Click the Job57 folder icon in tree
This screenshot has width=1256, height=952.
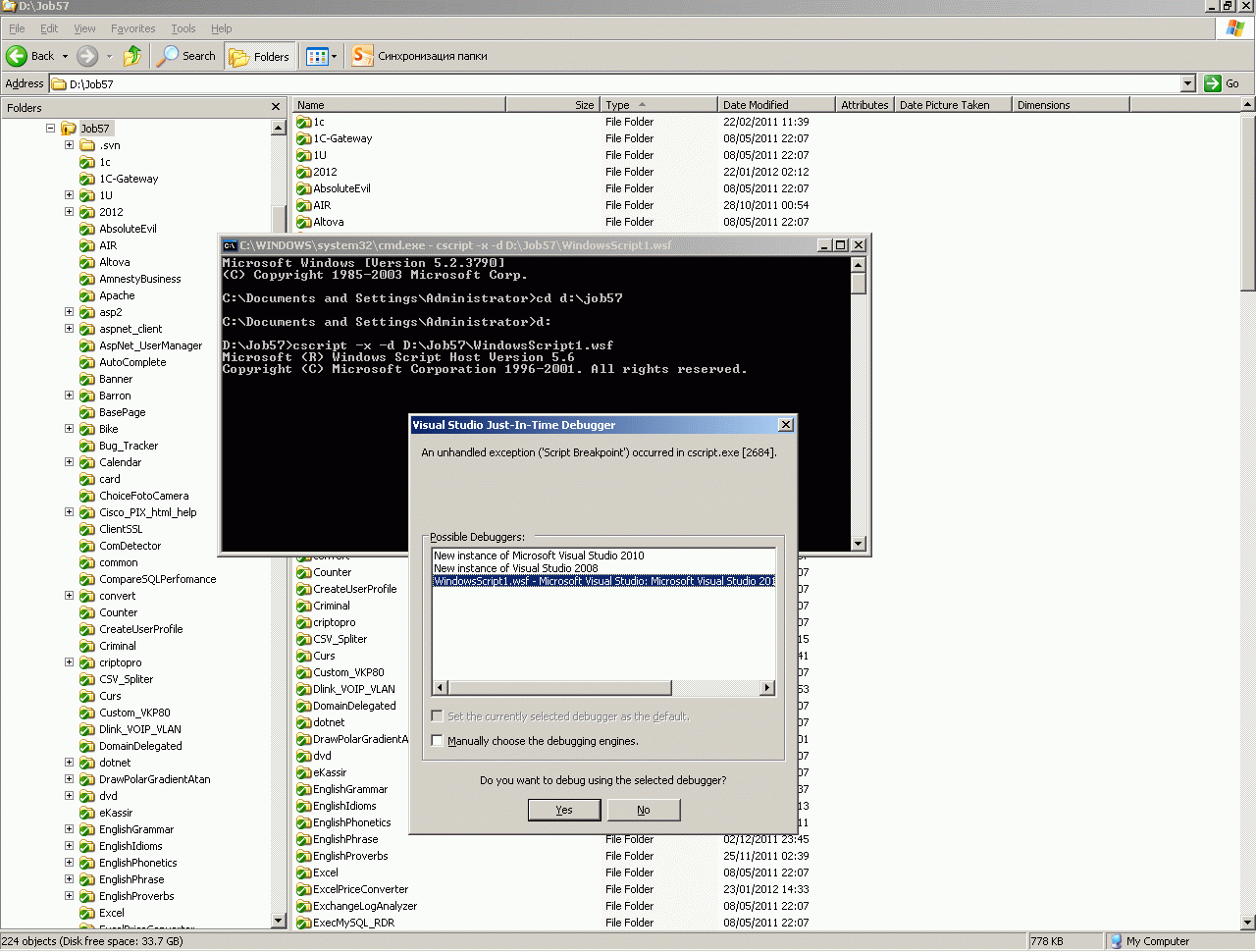coord(69,129)
